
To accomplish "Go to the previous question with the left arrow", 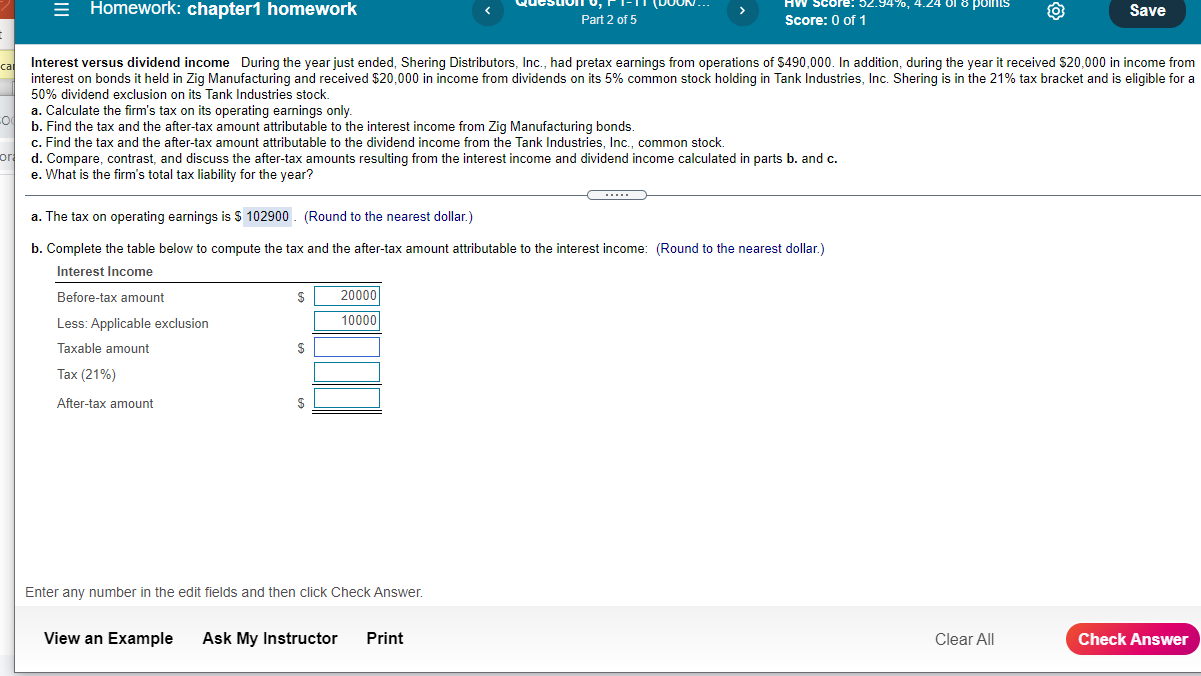I will coord(487,11).
